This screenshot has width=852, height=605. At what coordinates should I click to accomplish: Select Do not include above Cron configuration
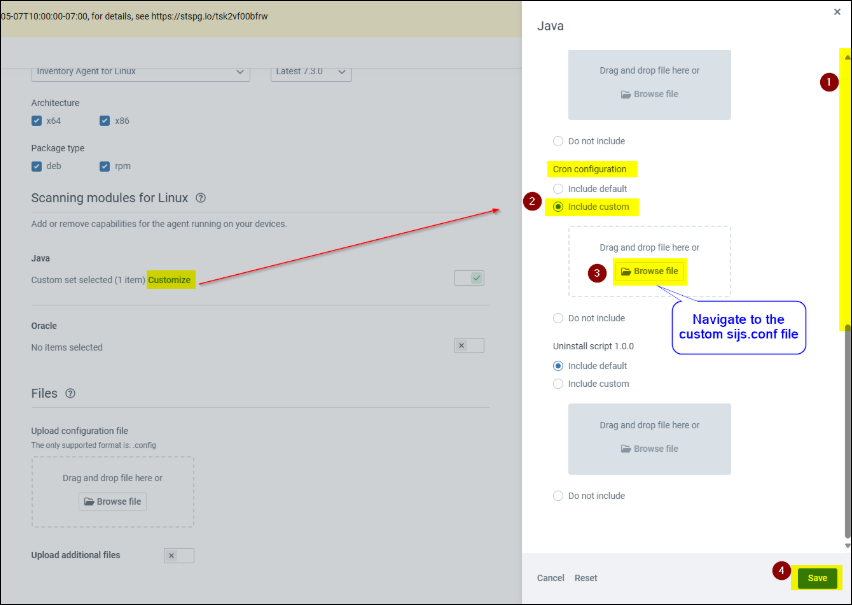pyautogui.click(x=558, y=141)
